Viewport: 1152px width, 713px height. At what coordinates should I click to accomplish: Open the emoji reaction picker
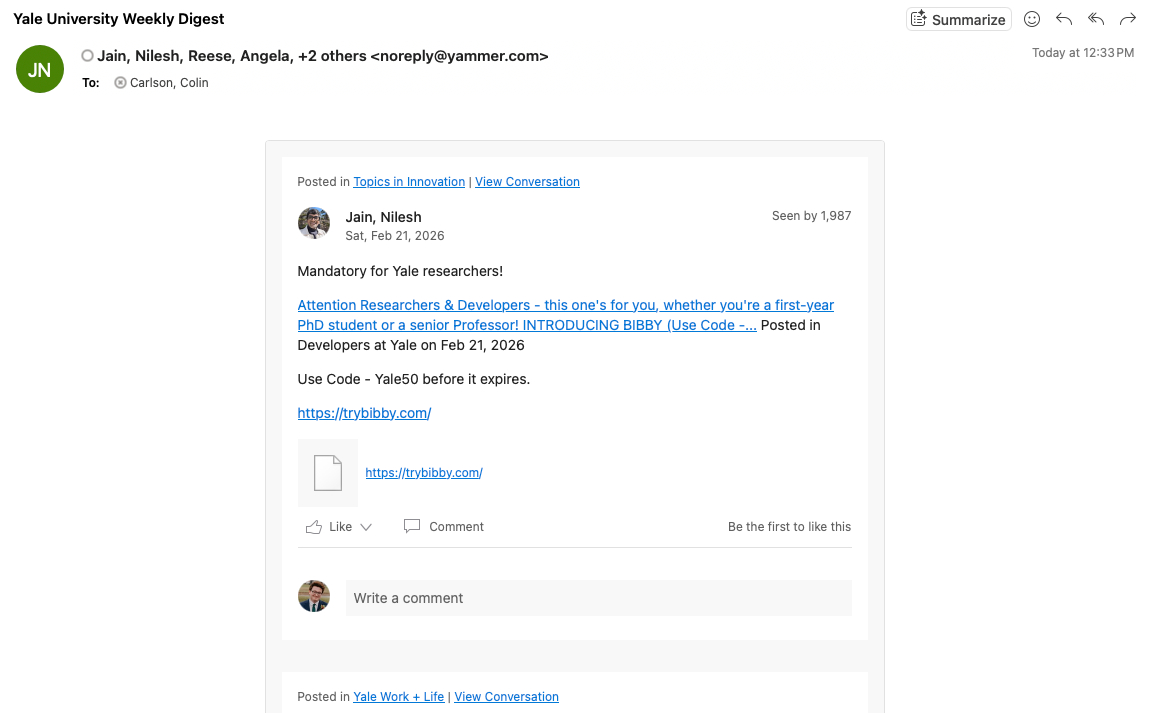tap(1032, 19)
